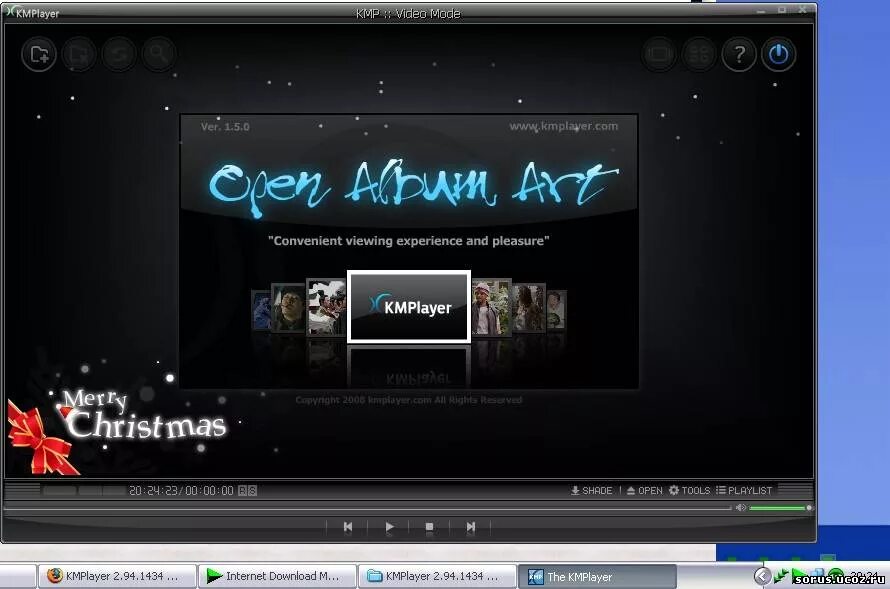Viewport: 890px width, 589px height.
Task: Stop playback with the stop button
Action: pyautogui.click(x=430, y=527)
